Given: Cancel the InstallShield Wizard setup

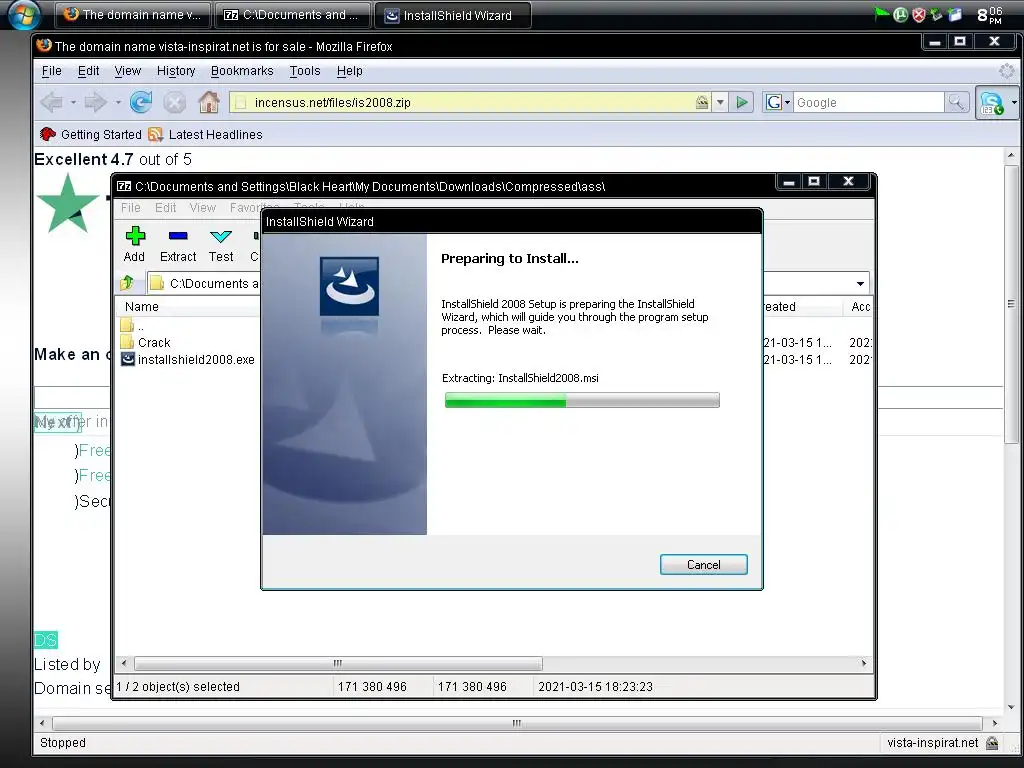Looking at the screenshot, I should 703,565.
